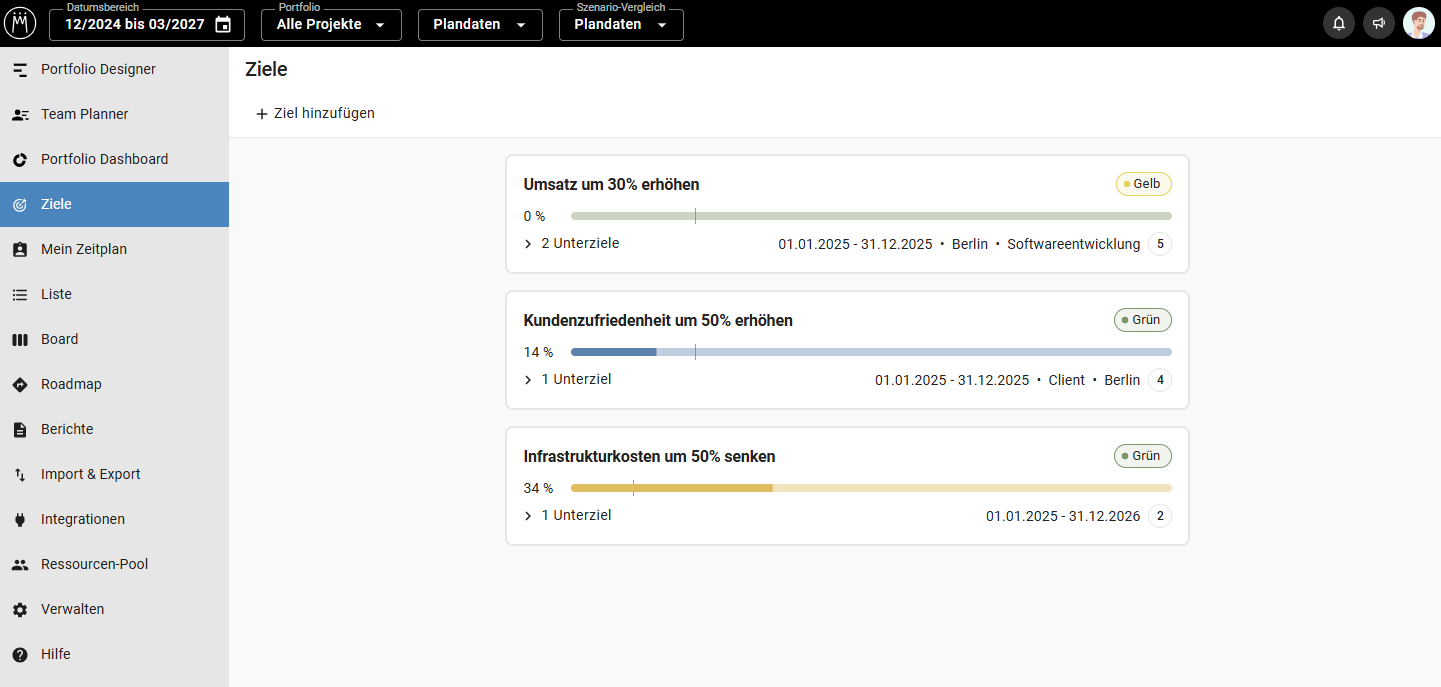Image resolution: width=1441 pixels, height=687 pixels.
Task: Expand 1 Unterziel under Infrastrukturkosten goal
Action: click(x=567, y=515)
